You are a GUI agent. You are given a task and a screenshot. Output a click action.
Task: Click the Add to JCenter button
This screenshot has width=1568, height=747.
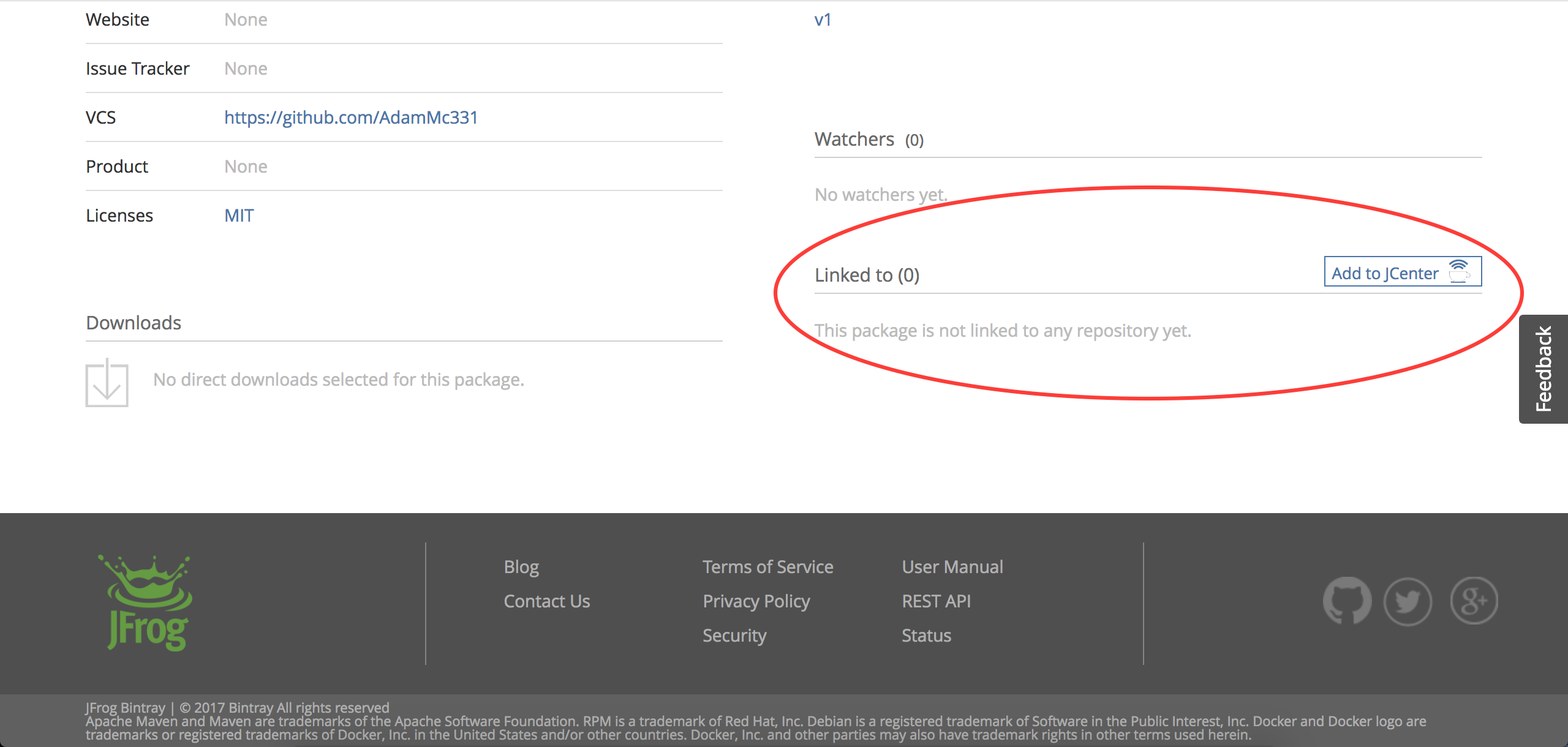coord(1402,272)
